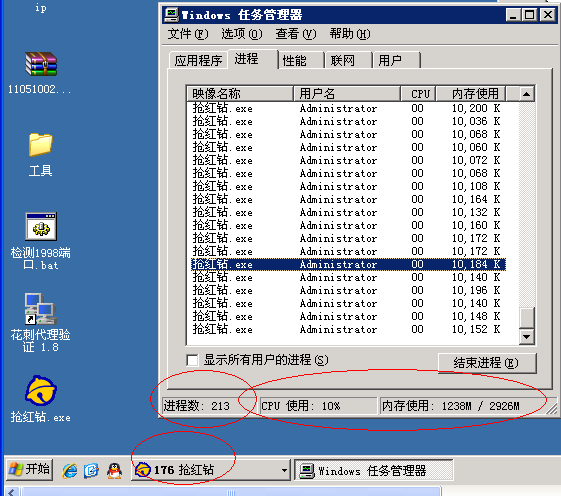The height and width of the screenshot is (496, 561).
Task: Switch to the 应用程序 tab
Action: 198,60
